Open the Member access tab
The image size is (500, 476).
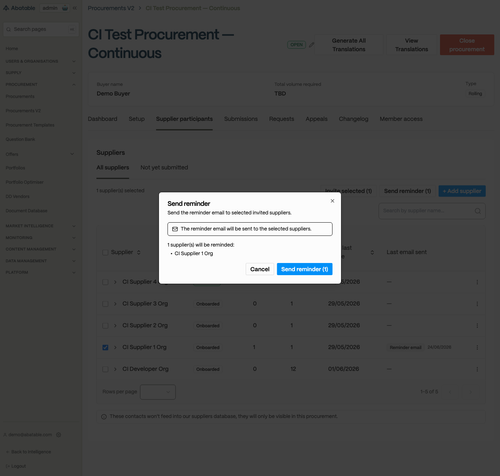pos(401,119)
